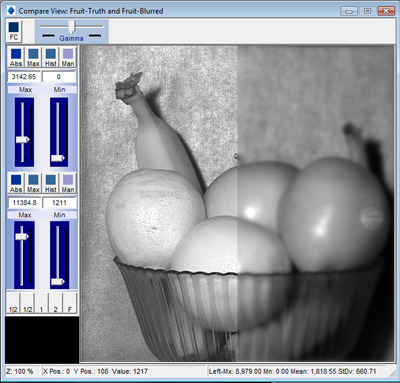Viewport: 400px width, 383px height.
Task: Maximize the Compare View window
Action: (x=367, y=11)
